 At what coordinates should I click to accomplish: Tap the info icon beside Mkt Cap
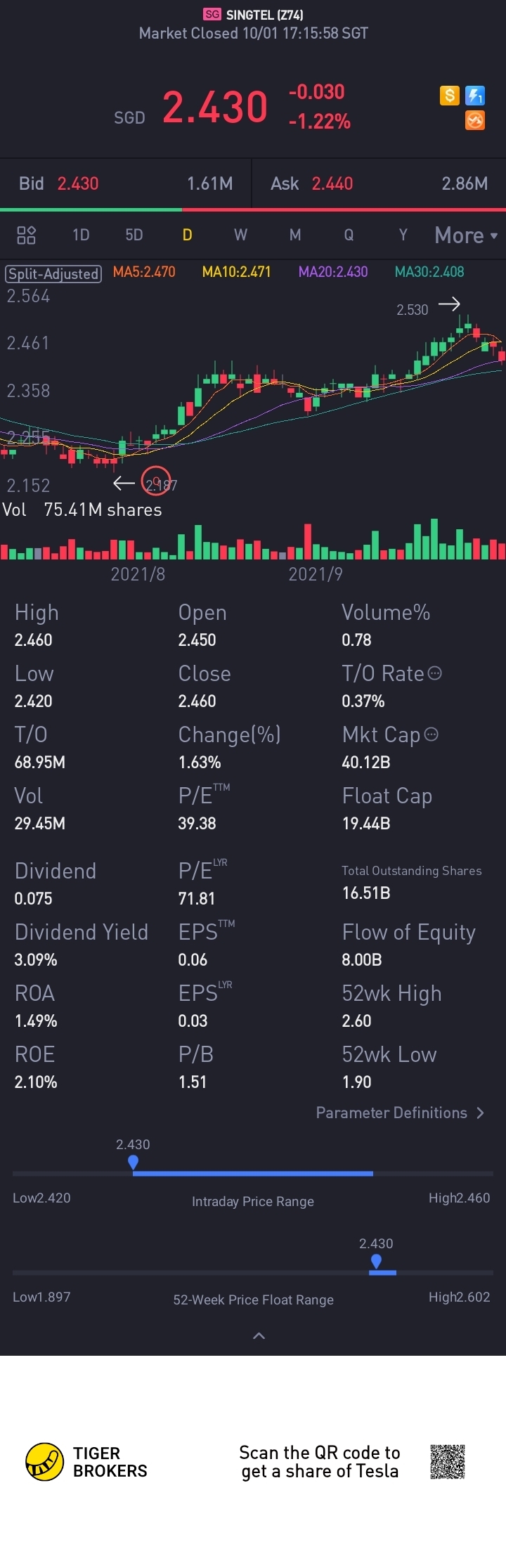432,734
